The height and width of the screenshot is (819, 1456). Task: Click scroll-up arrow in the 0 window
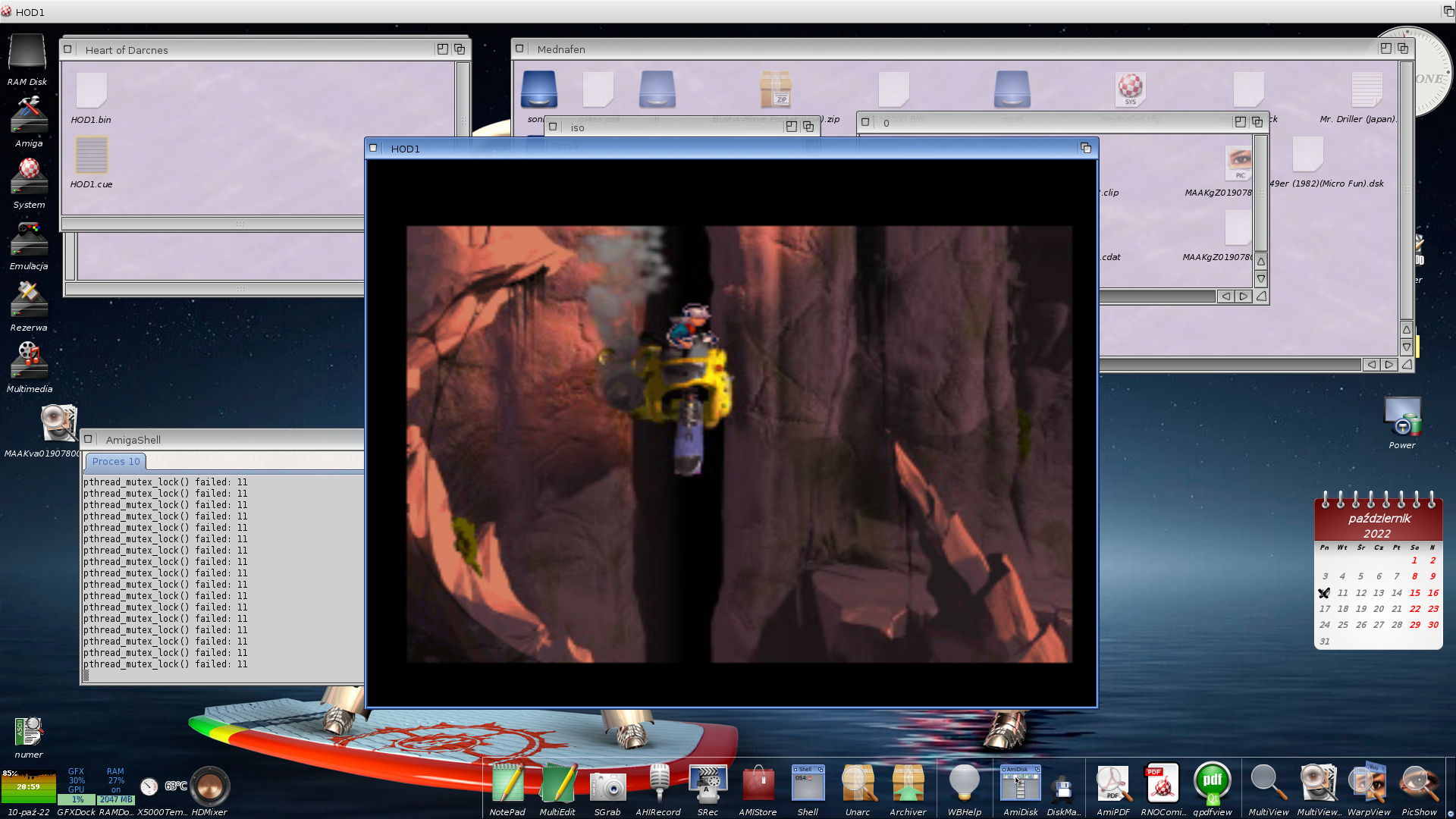tap(1261, 262)
